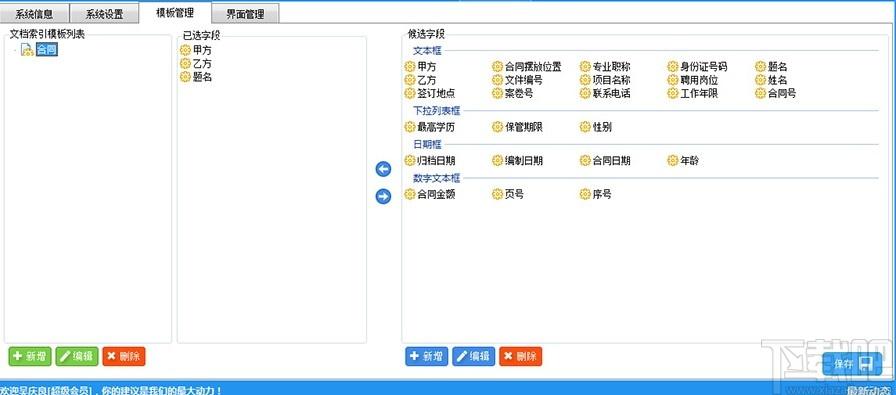Click gear icon beside 身份证号码
The image size is (896, 395).
pos(673,67)
